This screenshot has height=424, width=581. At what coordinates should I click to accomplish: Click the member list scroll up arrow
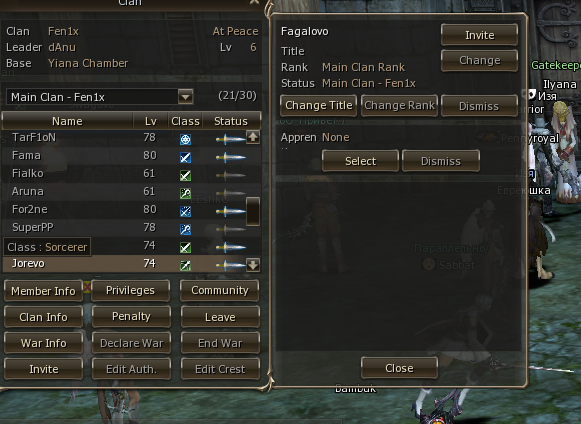pyautogui.click(x=253, y=138)
